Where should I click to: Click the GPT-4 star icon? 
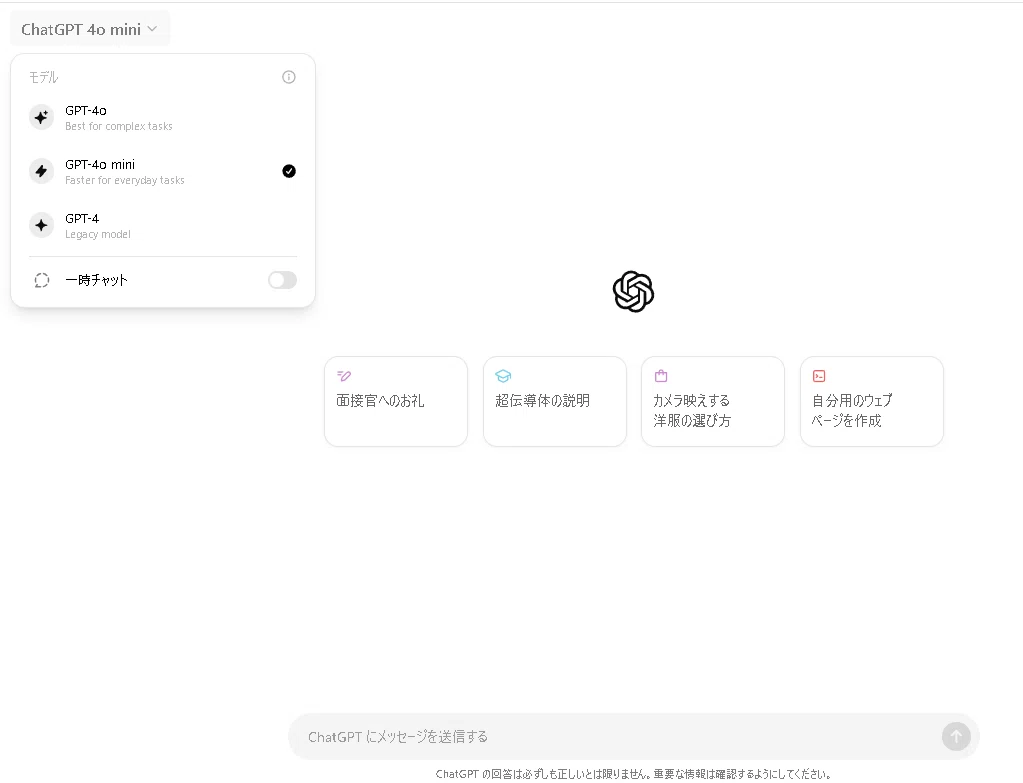[41, 226]
